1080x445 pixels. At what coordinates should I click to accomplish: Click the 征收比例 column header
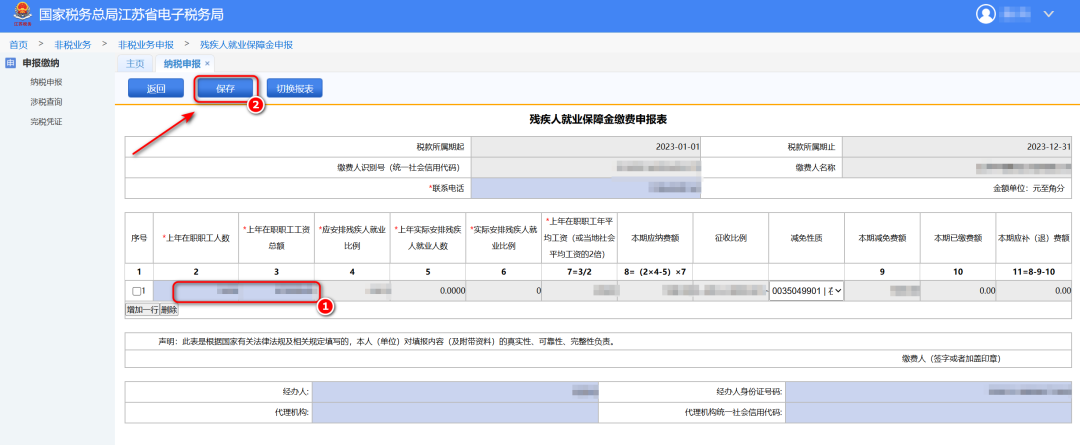[731, 238]
